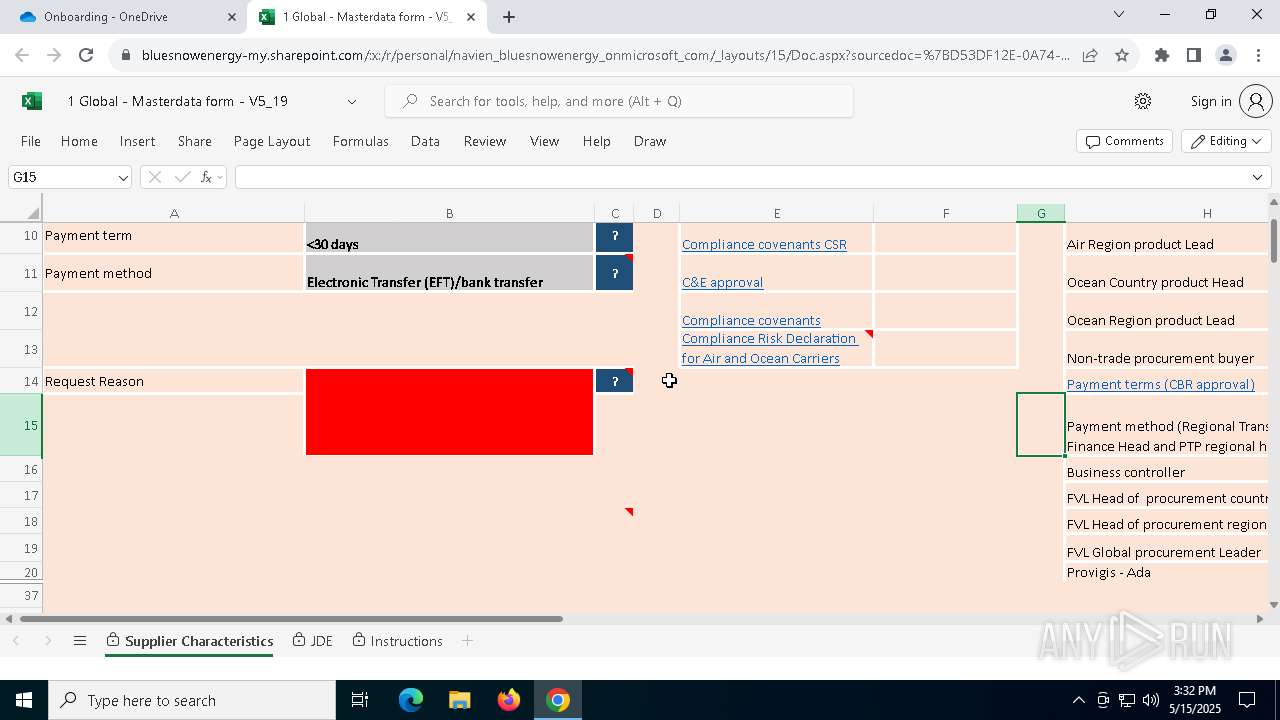
Task: Bookmark this page with the star icon
Action: (x=1122, y=56)
